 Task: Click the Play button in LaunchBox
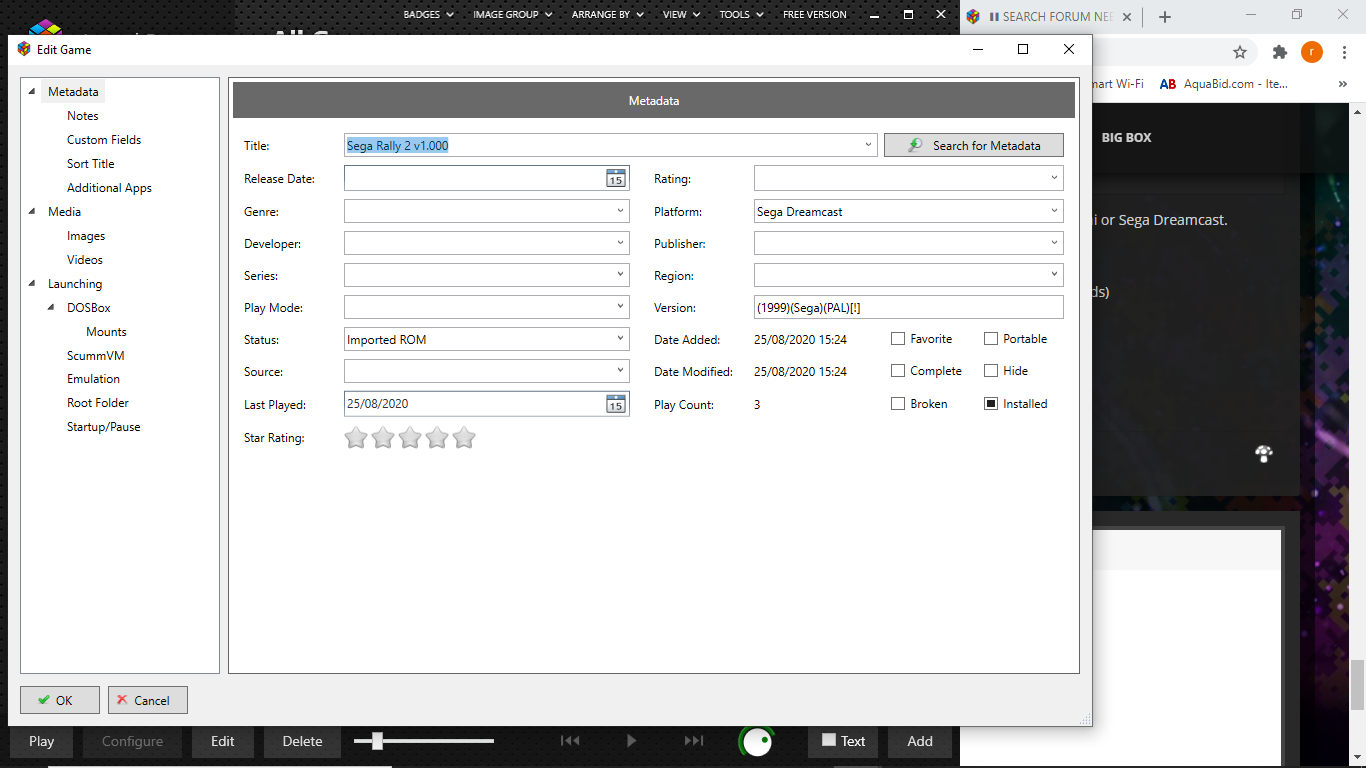[x=42, y=741]
